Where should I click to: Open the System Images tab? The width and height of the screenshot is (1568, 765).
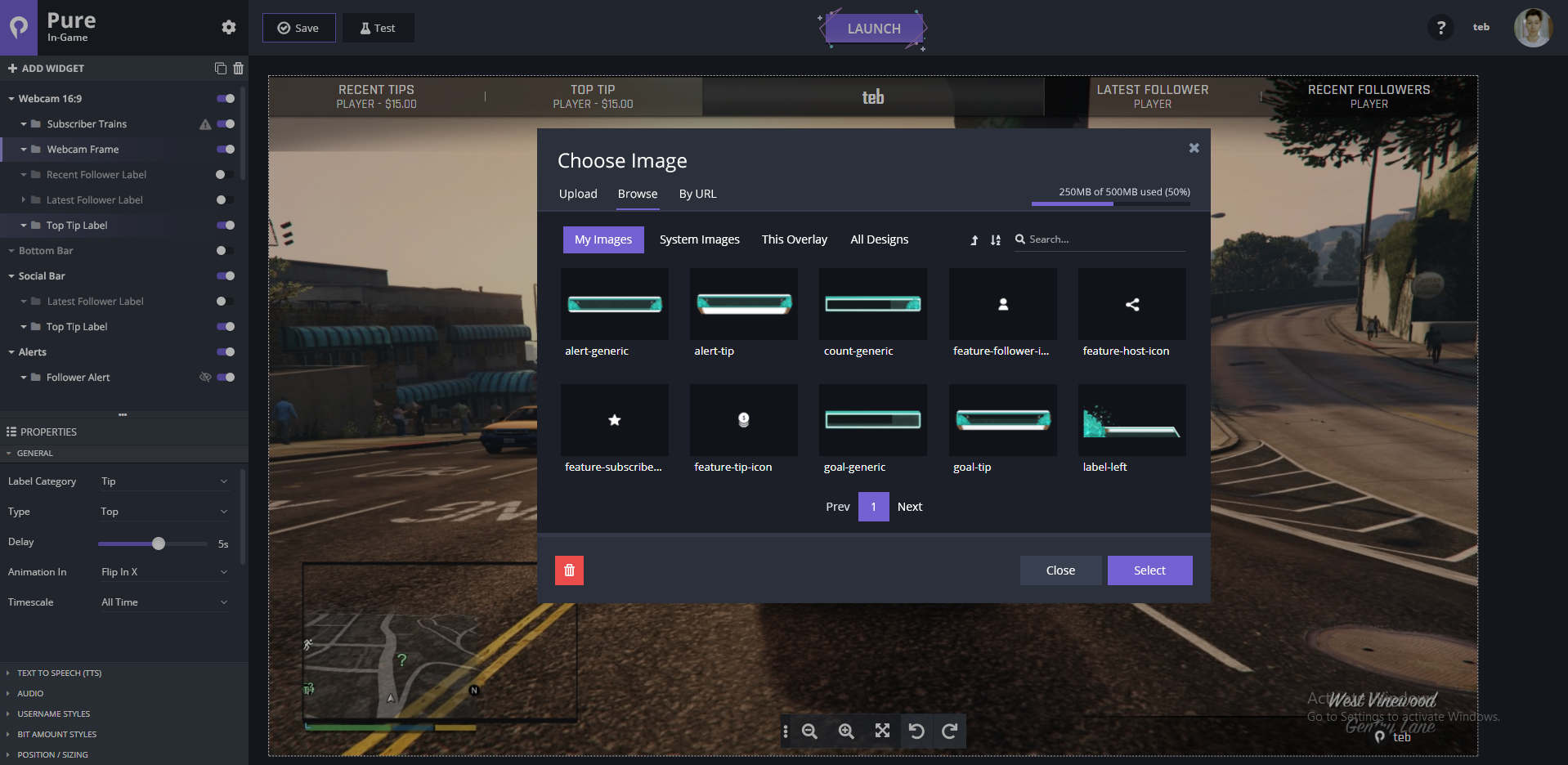click(x=700, y=239)
